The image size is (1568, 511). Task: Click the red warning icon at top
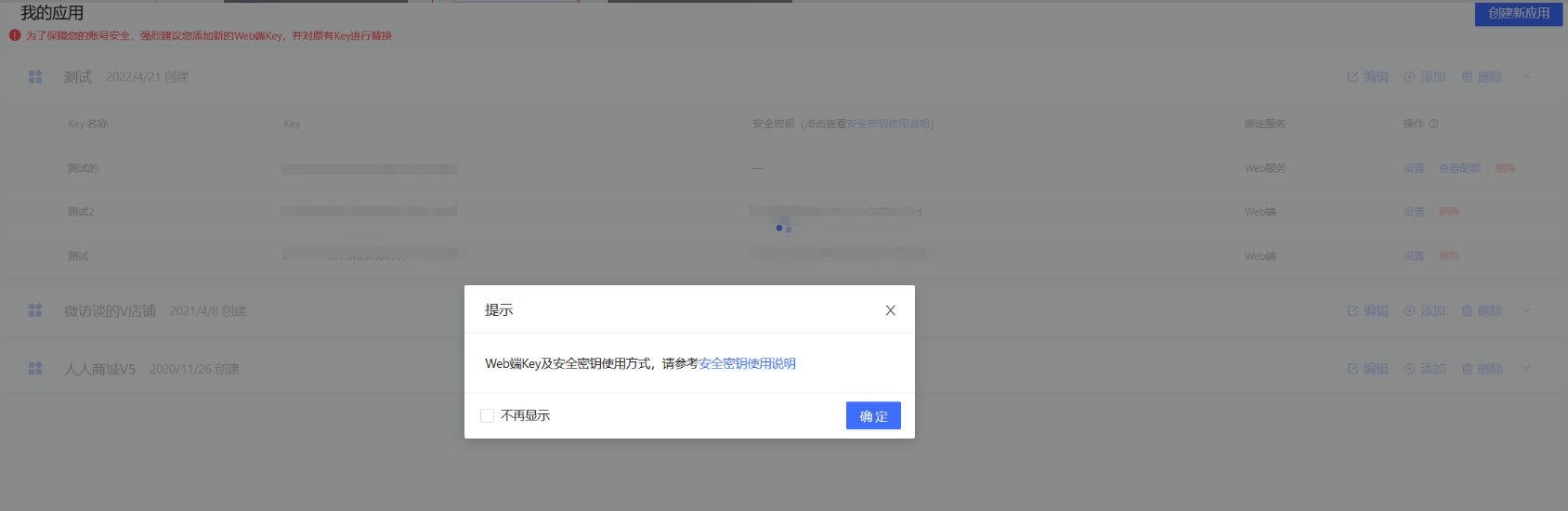(15, 35)
